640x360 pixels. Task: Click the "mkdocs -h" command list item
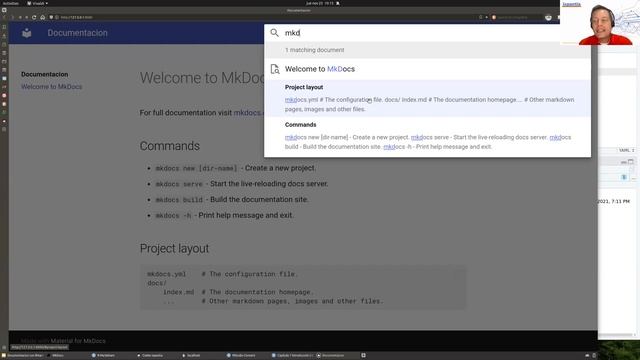click(x=224, y=215)
